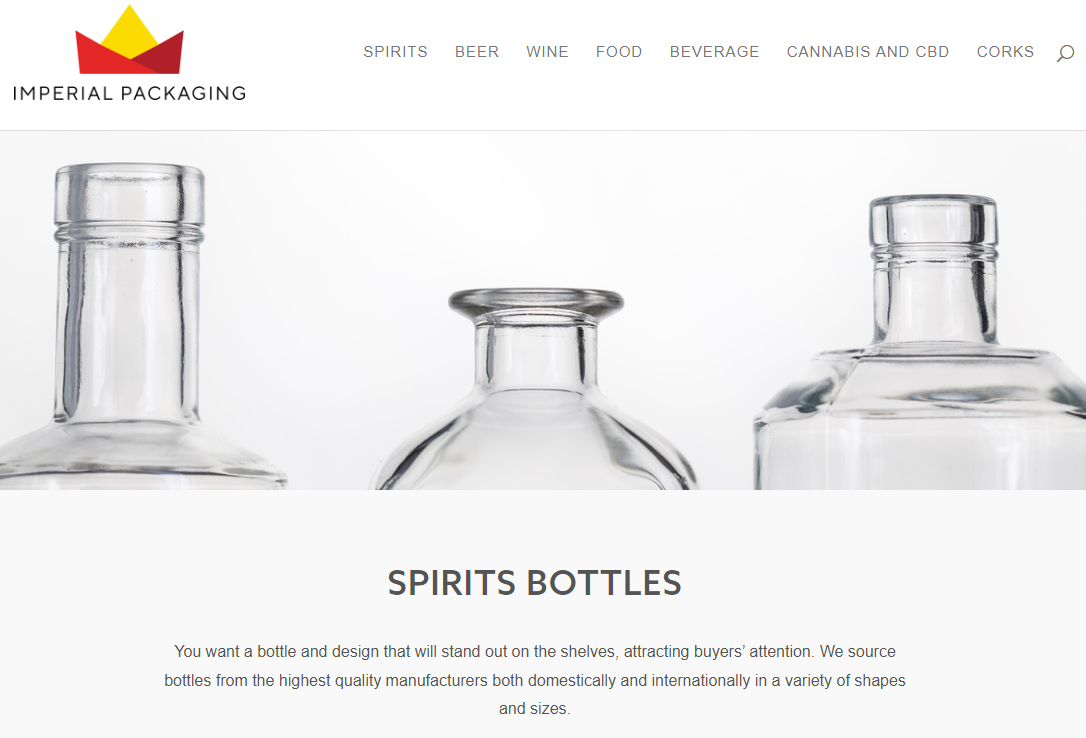Viewport: 1086px width, 738px height.
Task: Click the neck of the right bottle
Action: [x=933, y=298]
